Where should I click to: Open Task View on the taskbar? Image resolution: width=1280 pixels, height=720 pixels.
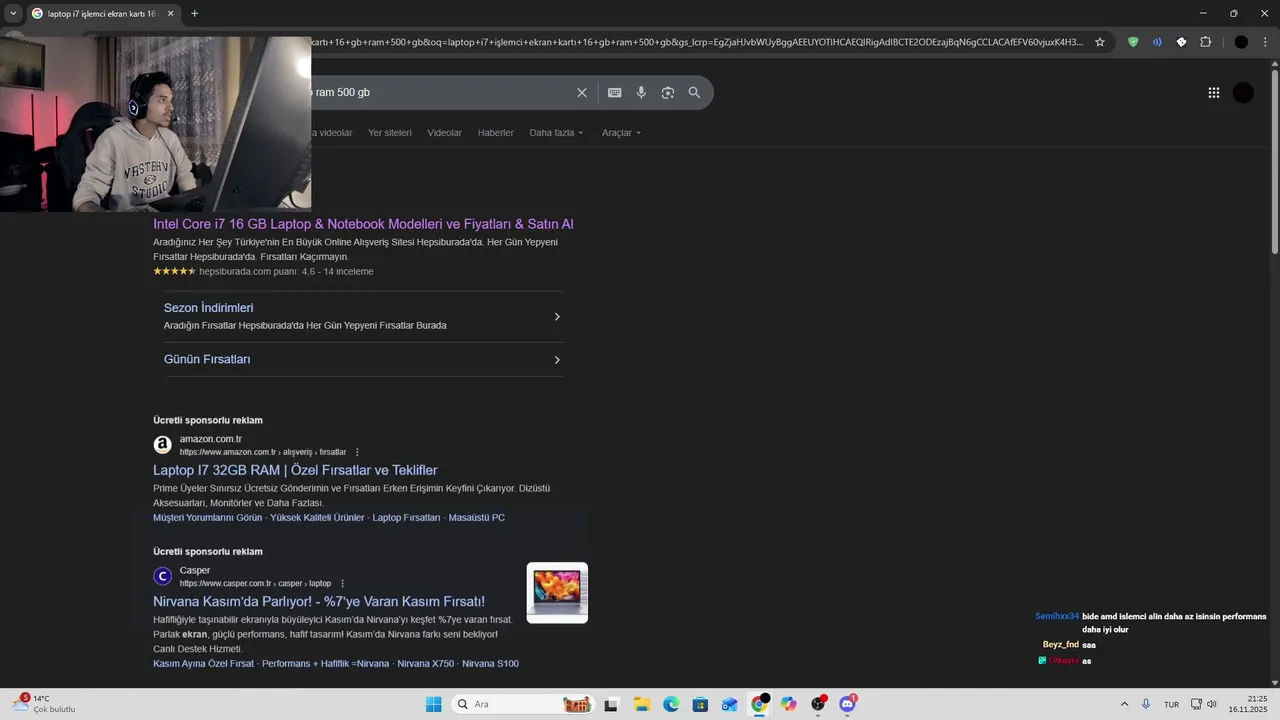(611, 704)
